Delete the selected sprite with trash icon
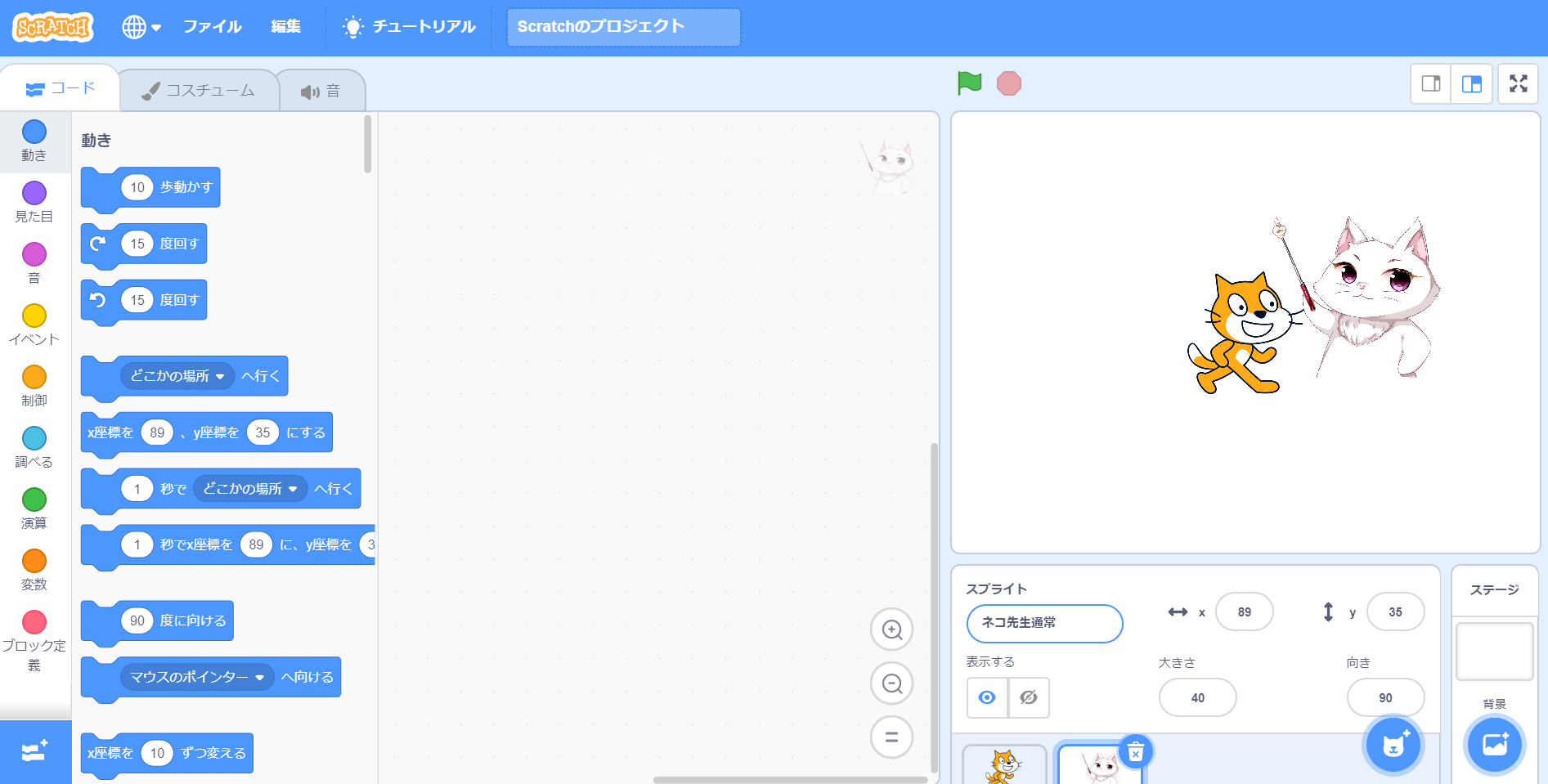1548x784 pixels. pyautogui.click(x=1135, y=752)
